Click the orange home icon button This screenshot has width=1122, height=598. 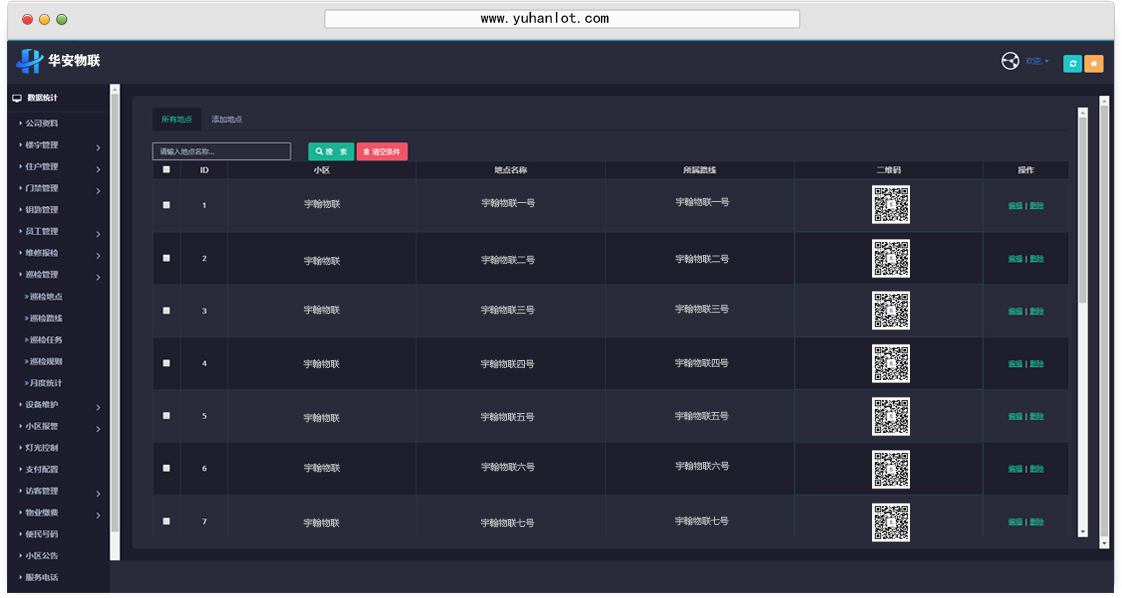(x=1094, y=63)
